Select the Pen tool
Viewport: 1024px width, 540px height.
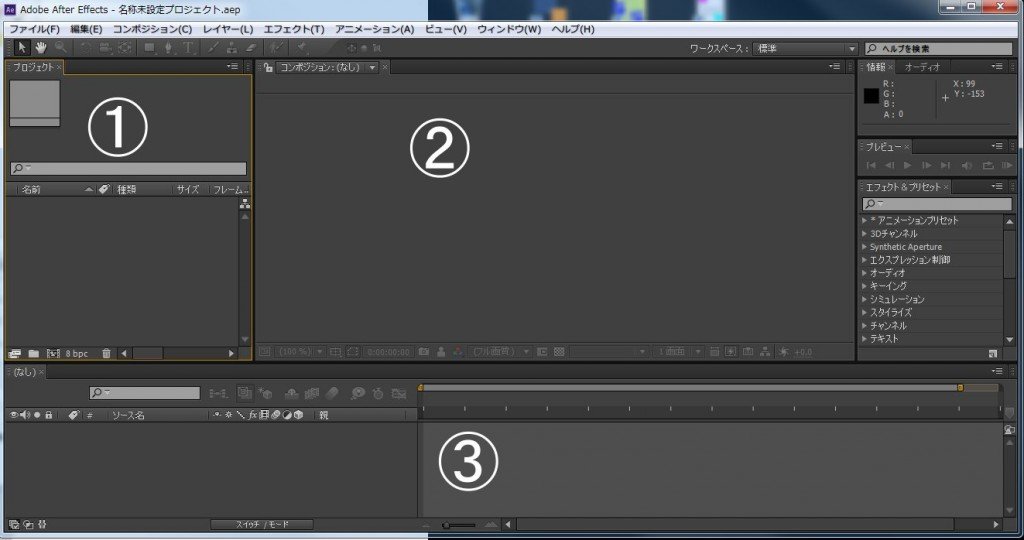[168, 48]
